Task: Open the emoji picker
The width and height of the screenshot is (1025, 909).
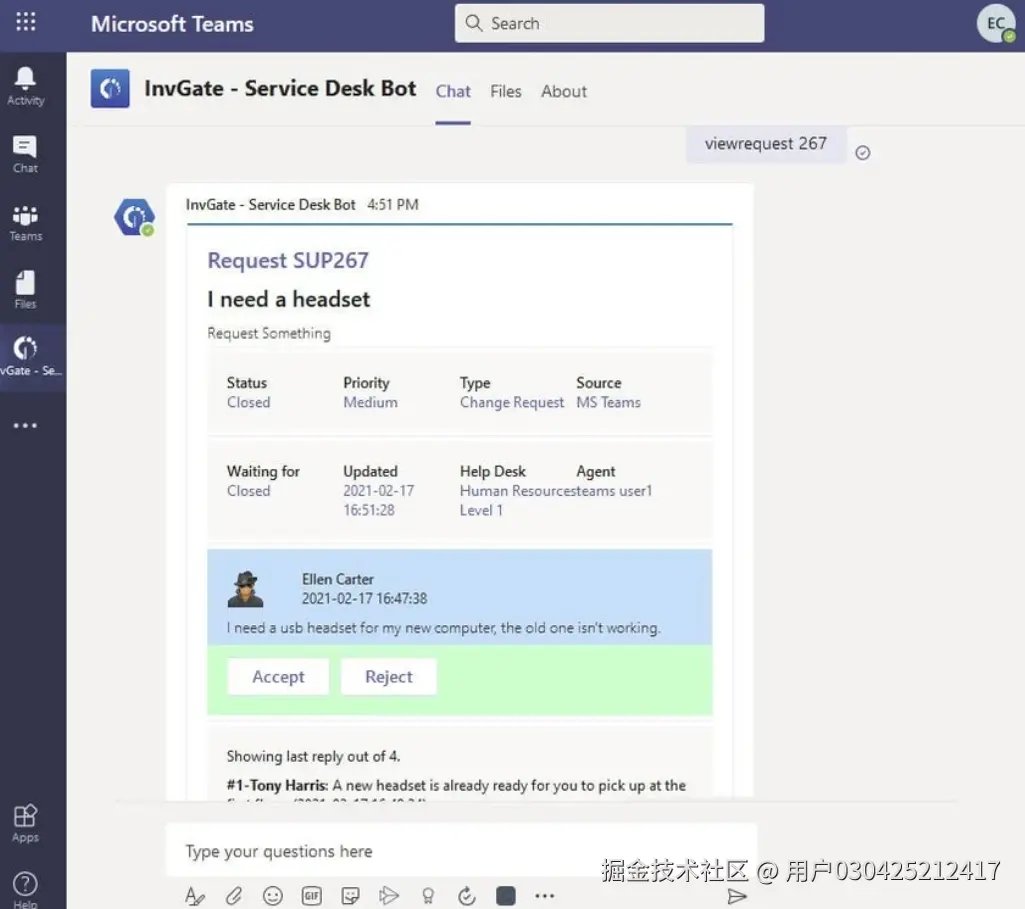Action: (272, 896)
